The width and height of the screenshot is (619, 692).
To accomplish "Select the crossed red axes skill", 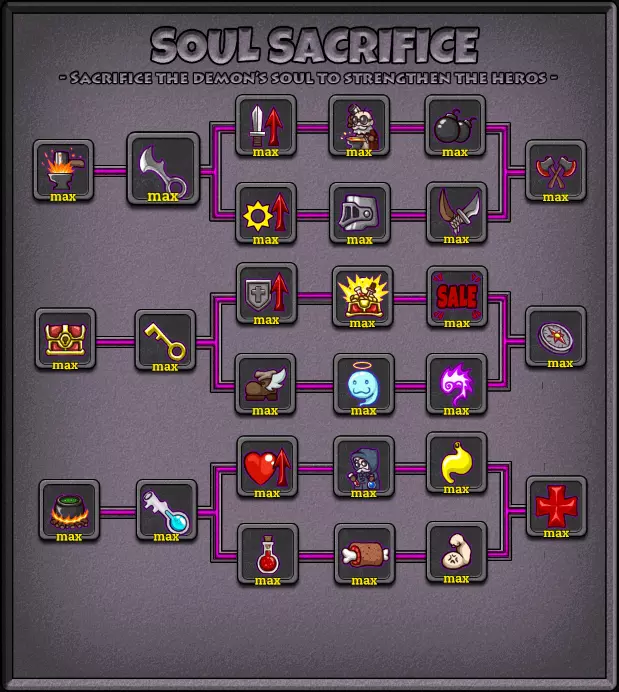I will tap(556, 170).
